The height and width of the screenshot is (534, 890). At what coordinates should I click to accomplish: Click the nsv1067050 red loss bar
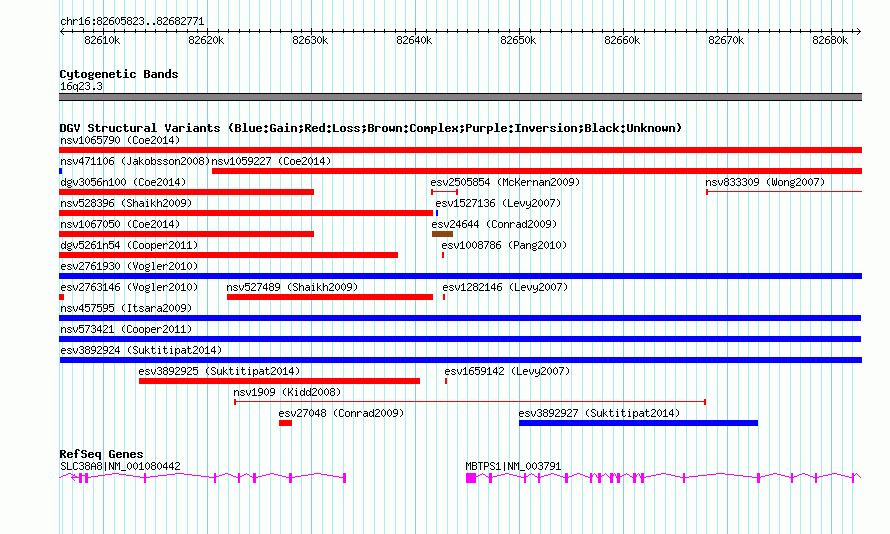point(187,234)
